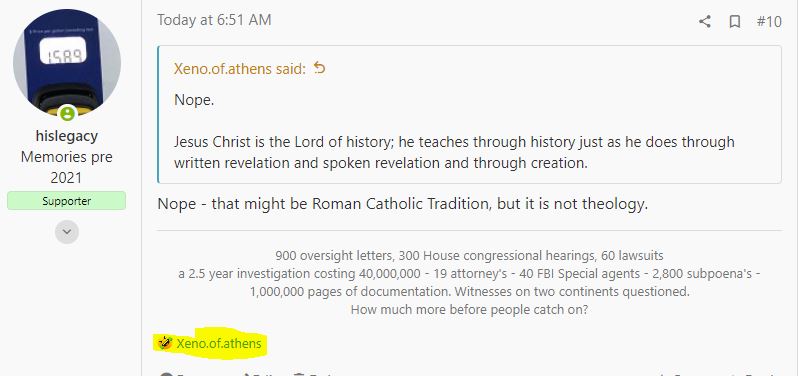Open hislegacy's profile from the username
The image size is (798, 376).
(x=67, y=136)
